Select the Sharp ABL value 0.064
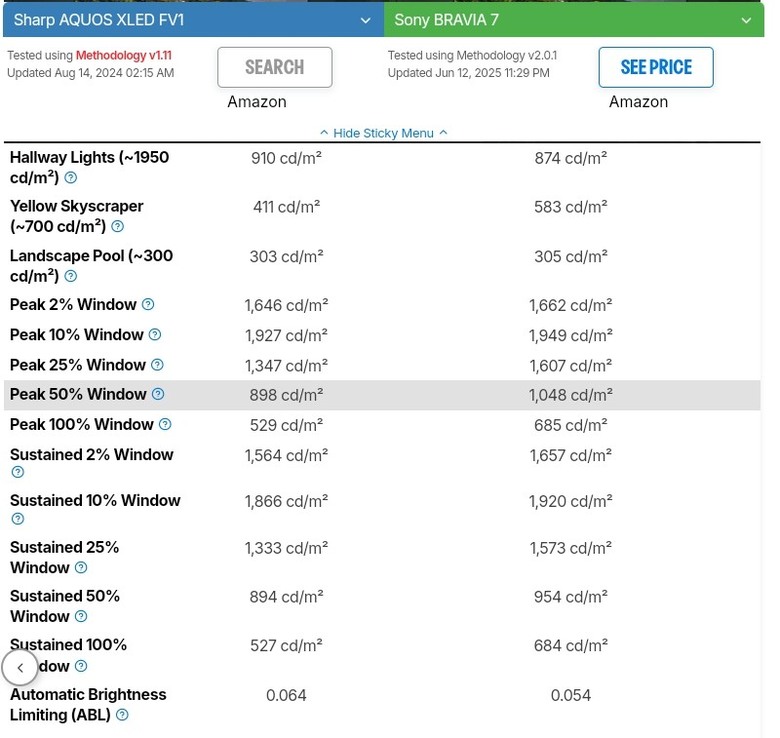The height and width of the screenshot is (738, 780). click(x=286, y=695)
